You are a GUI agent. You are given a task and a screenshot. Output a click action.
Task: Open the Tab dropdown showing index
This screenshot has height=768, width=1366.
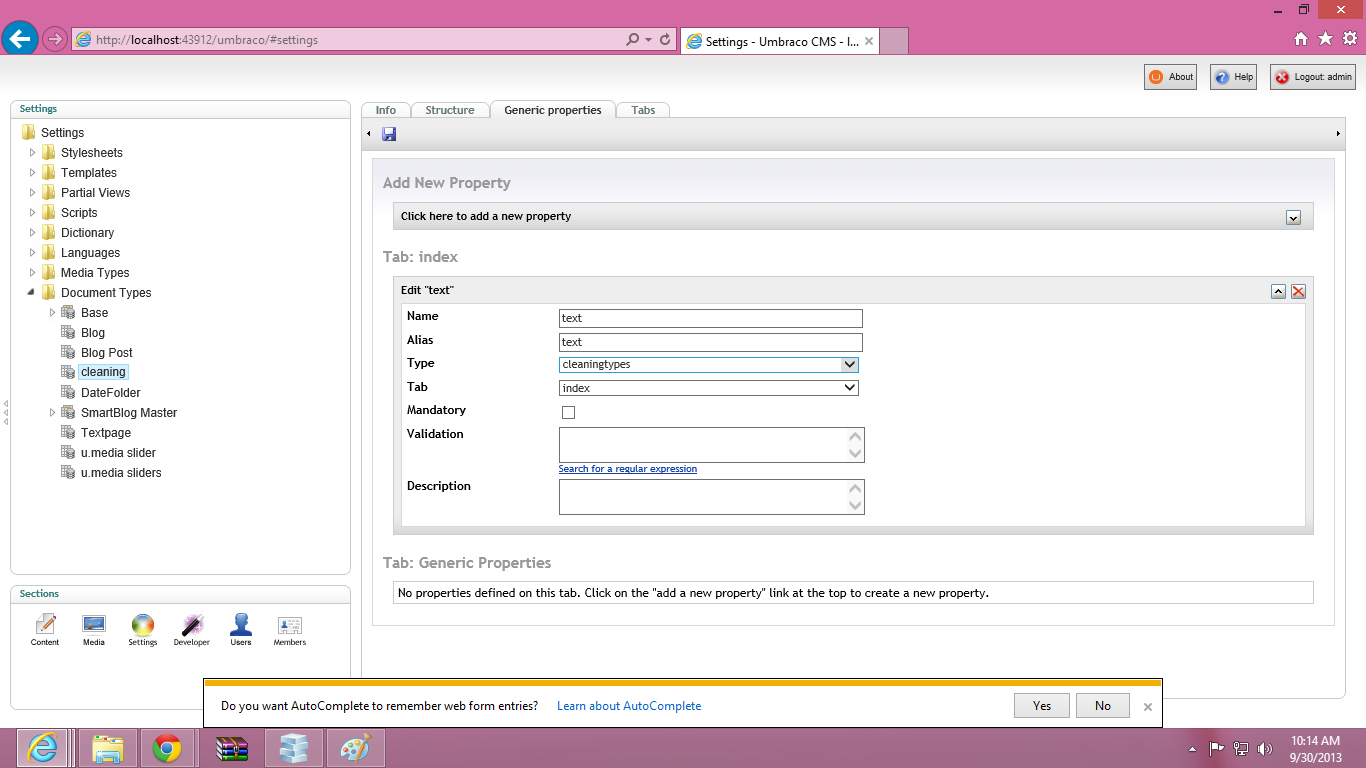pyautogui.click(x=709, y=388)
